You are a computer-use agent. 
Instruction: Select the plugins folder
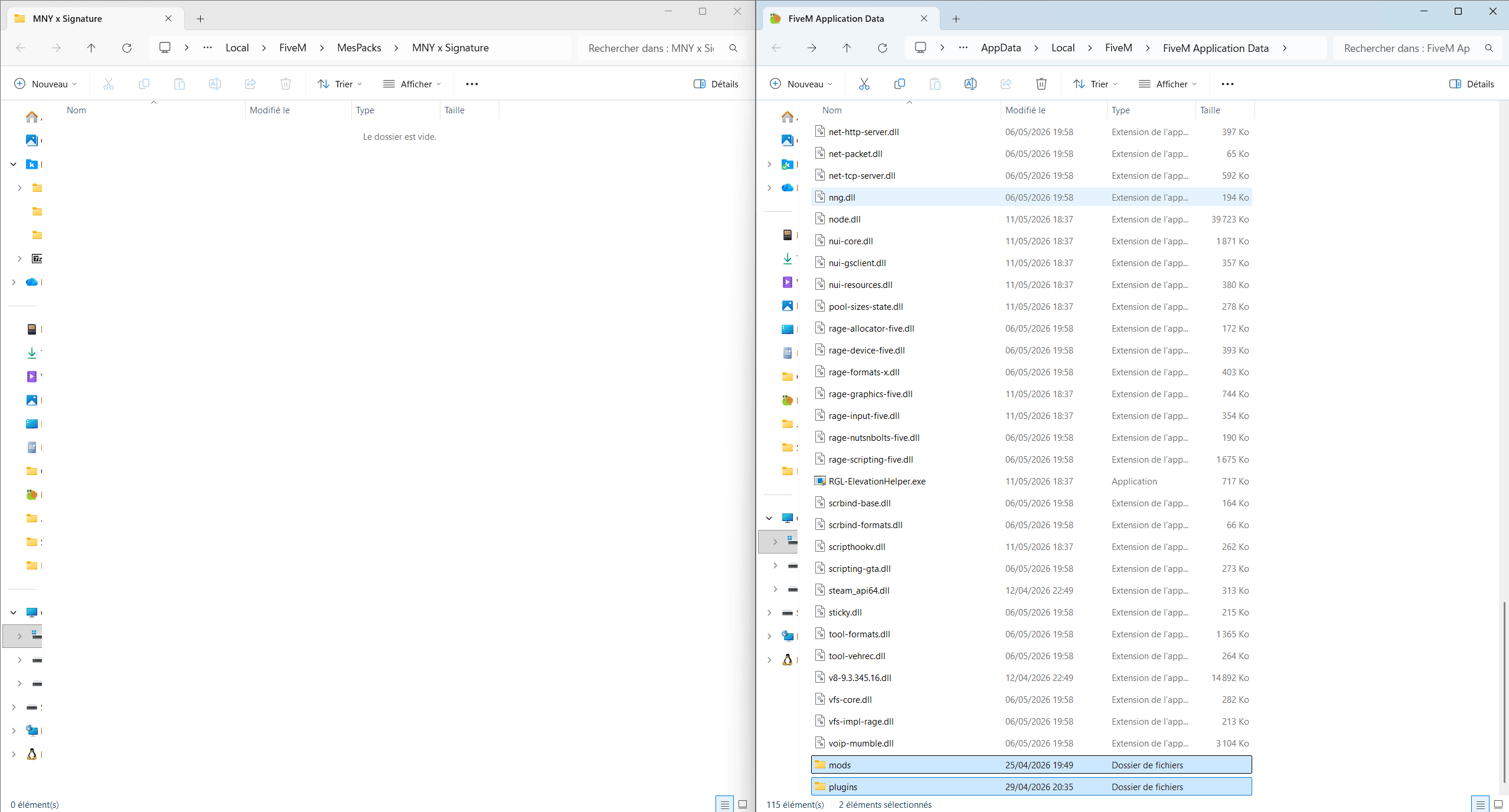click(x=1031, y=787)
